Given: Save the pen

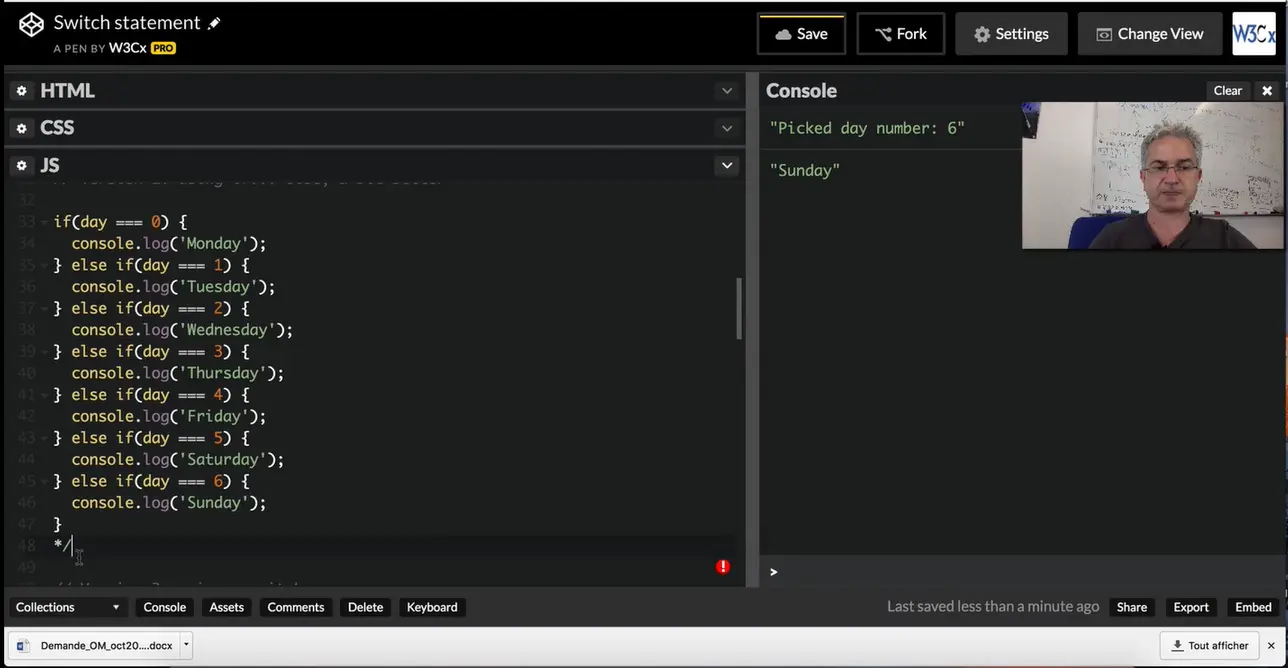Looking at the screenshot, I should [801, 34].
